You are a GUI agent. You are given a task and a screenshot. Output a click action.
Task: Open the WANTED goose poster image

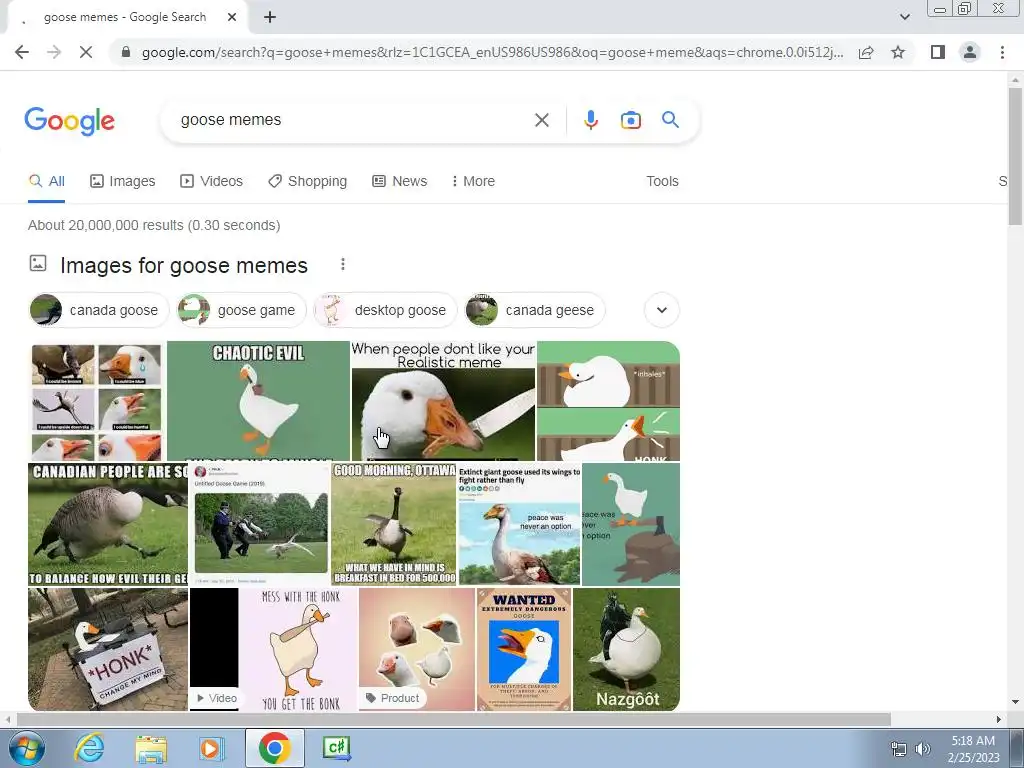coord(524,649)
